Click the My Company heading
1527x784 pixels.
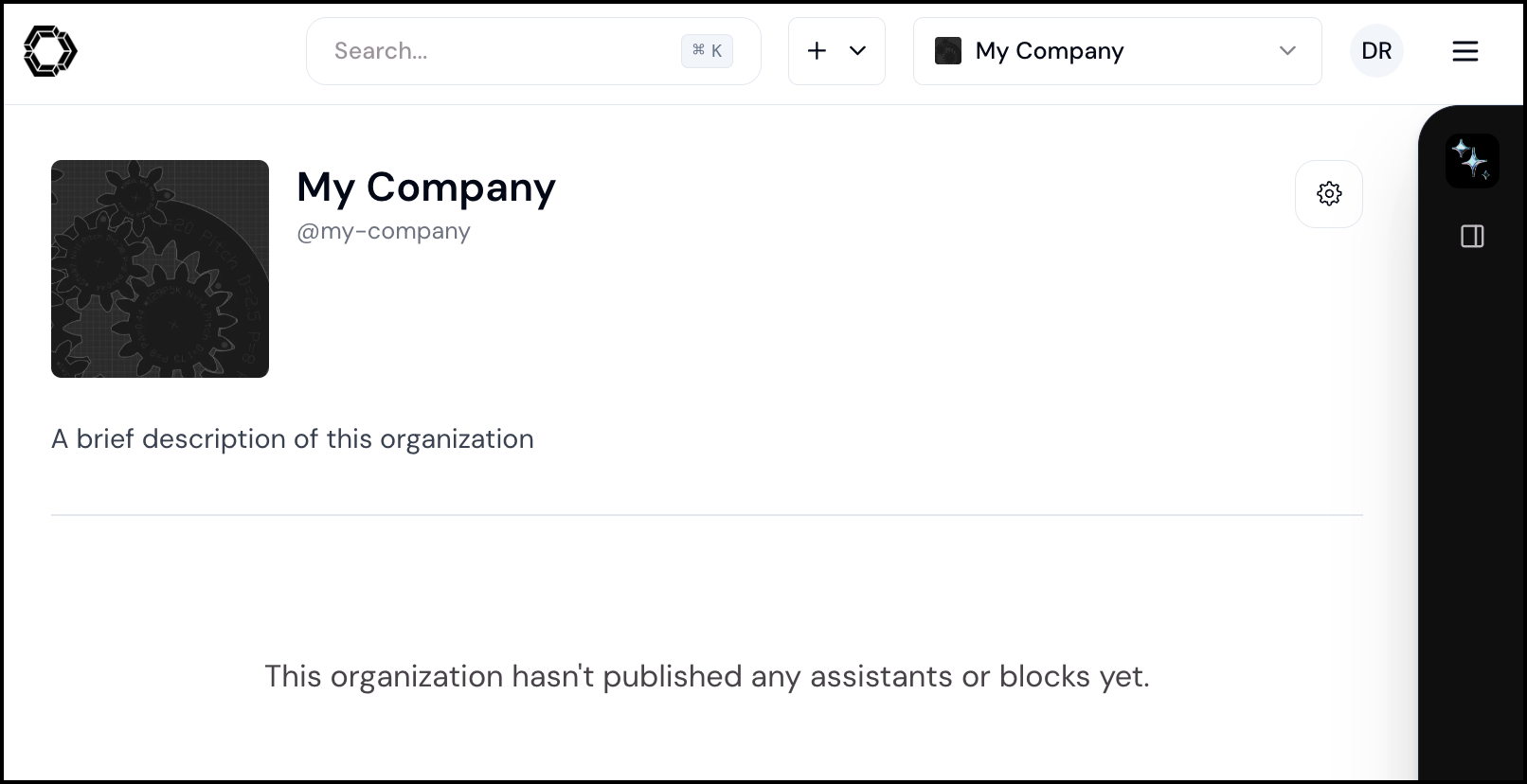426,187
